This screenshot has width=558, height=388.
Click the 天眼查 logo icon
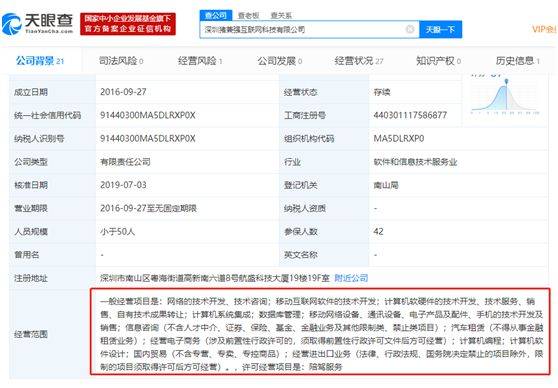[11, 23]
